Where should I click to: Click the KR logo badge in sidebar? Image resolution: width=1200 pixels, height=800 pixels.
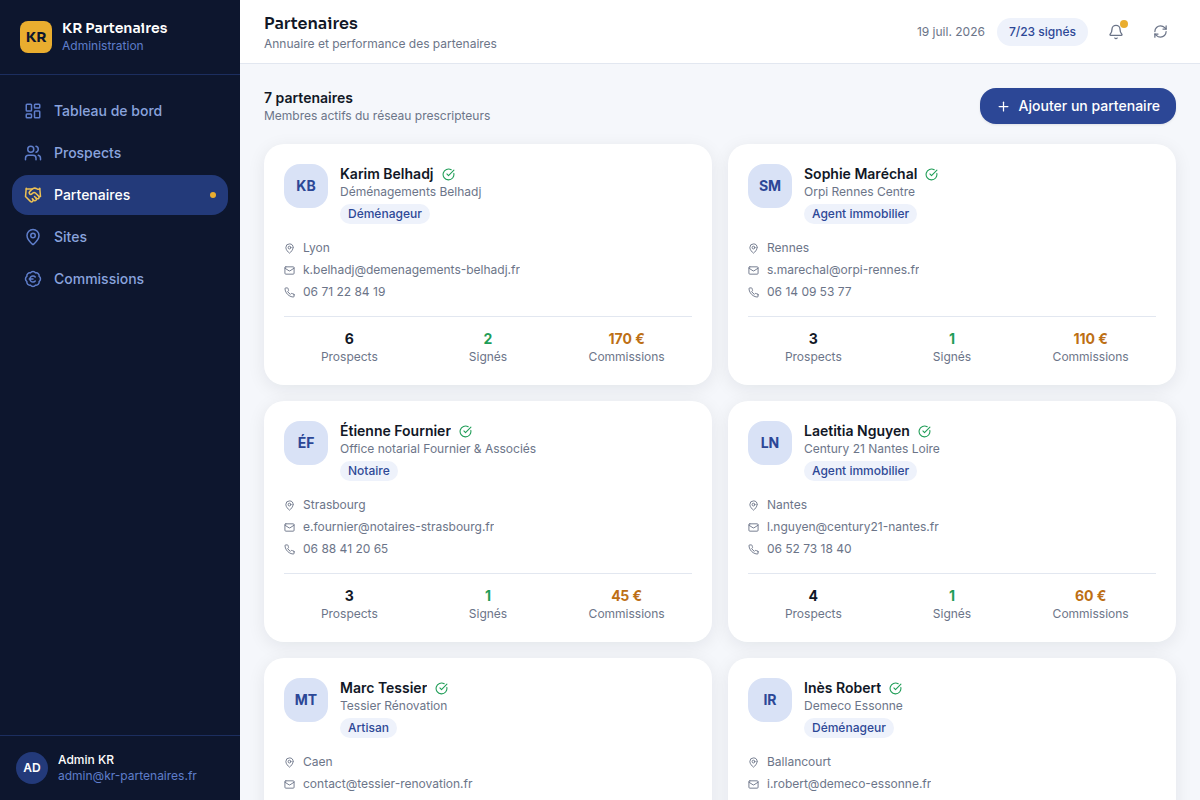tap(36, 37)
